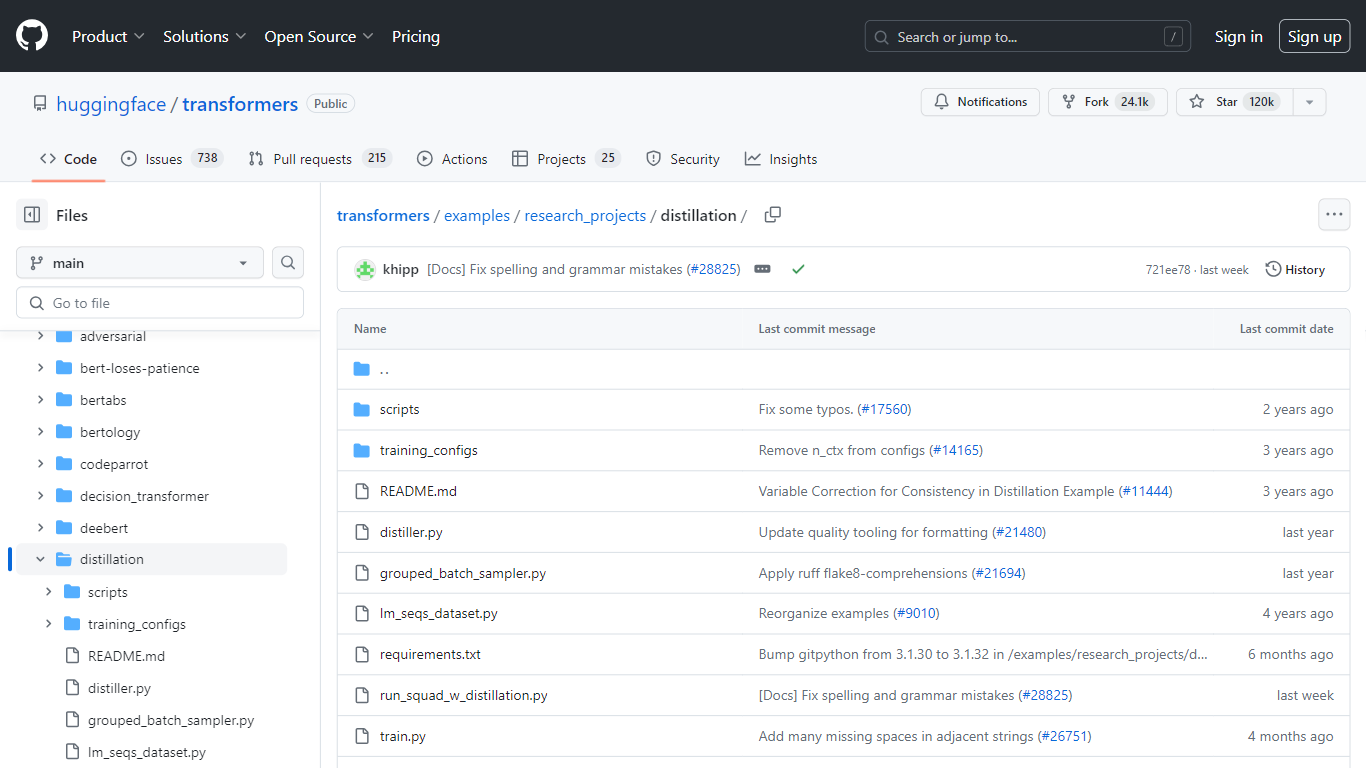Click the slash shortcut icon in search
This screenshot has height=768, width=1366.
point(1174,37)
